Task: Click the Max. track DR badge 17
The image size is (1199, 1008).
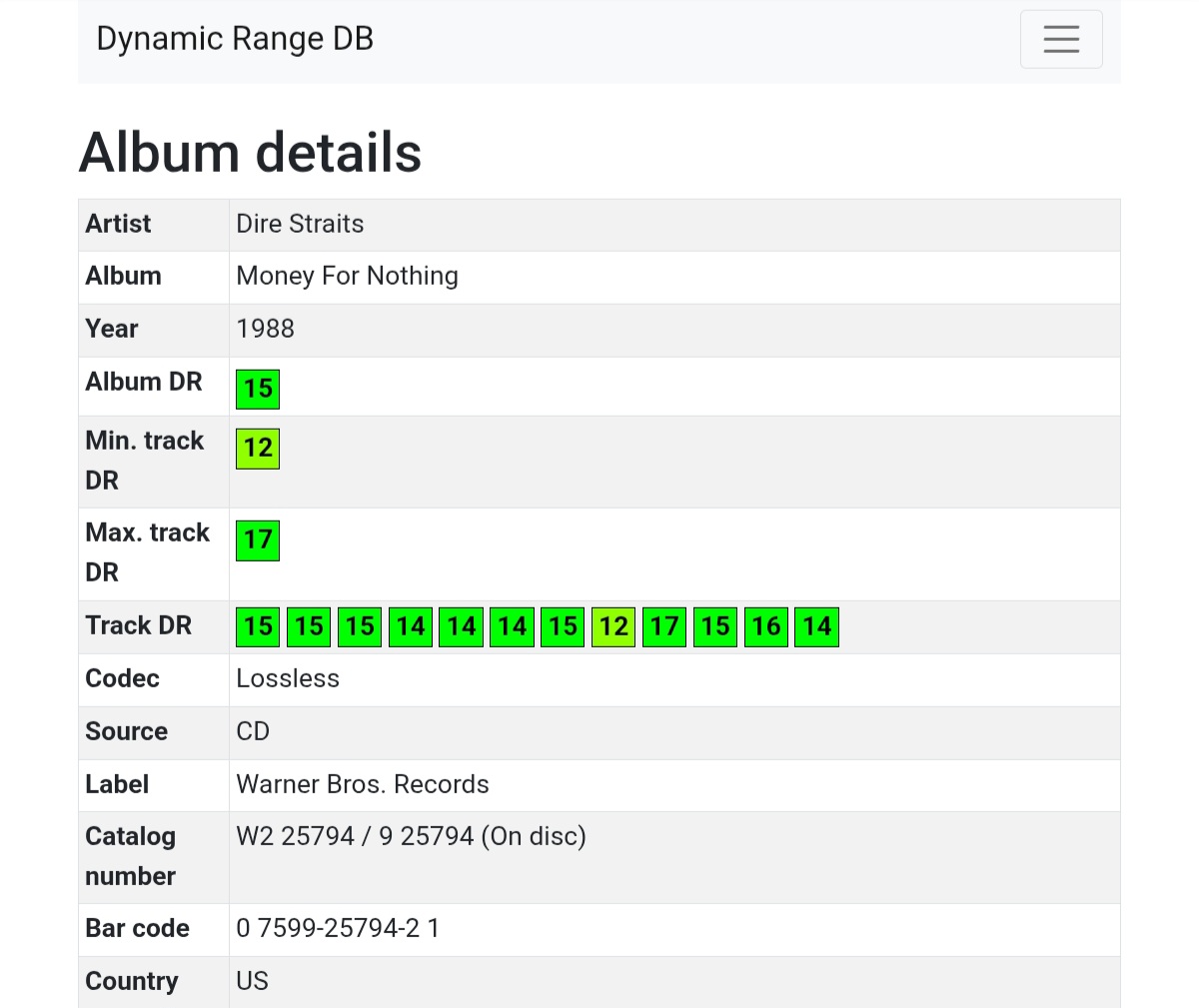Action: coord(258,540)
